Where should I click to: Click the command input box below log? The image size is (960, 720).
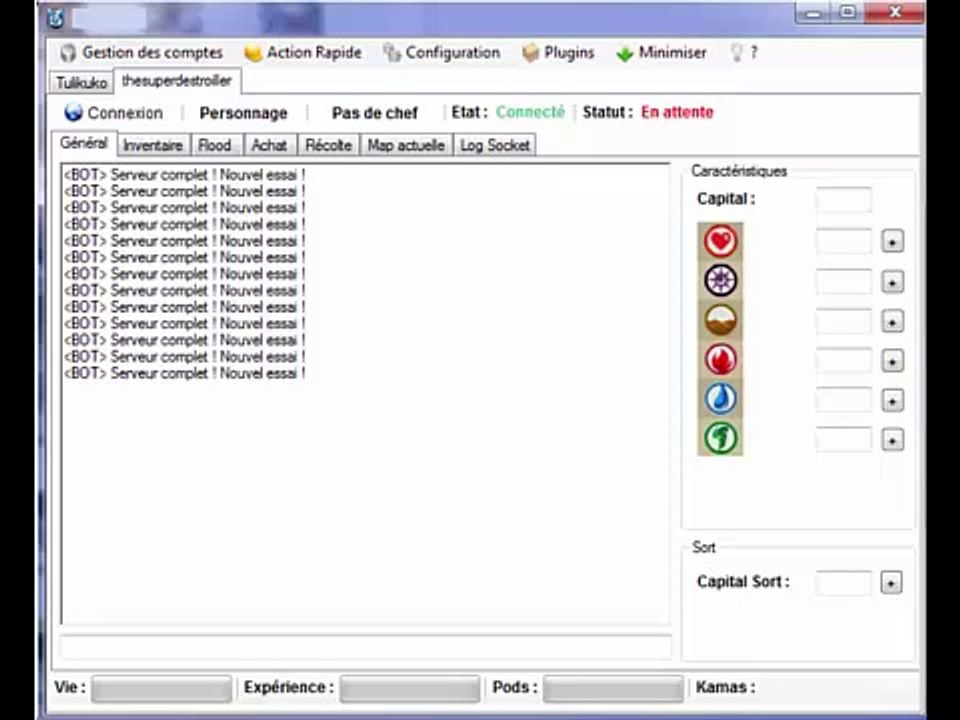(x=366, y=647)
